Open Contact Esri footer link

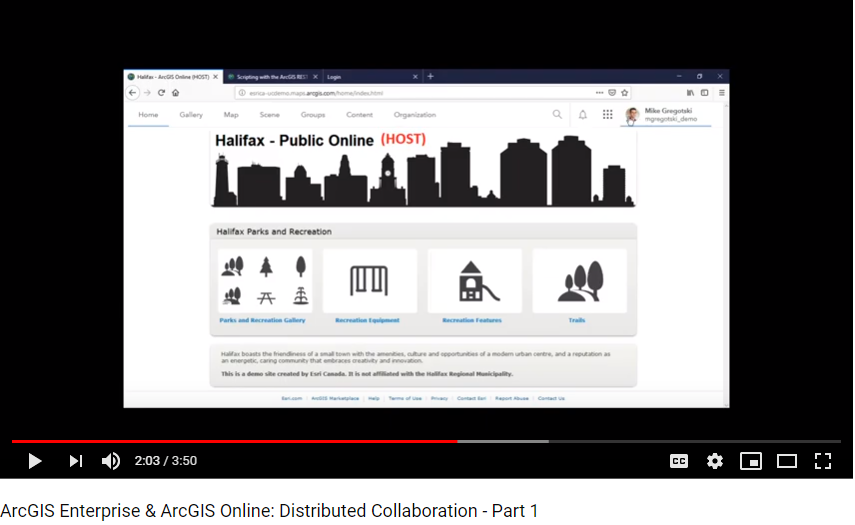tap(471, 399)
